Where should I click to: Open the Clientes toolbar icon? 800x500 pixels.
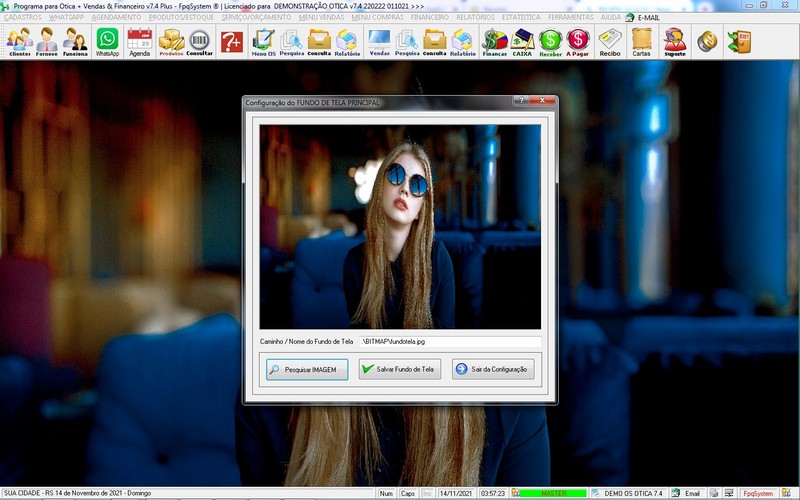[19, 41]
